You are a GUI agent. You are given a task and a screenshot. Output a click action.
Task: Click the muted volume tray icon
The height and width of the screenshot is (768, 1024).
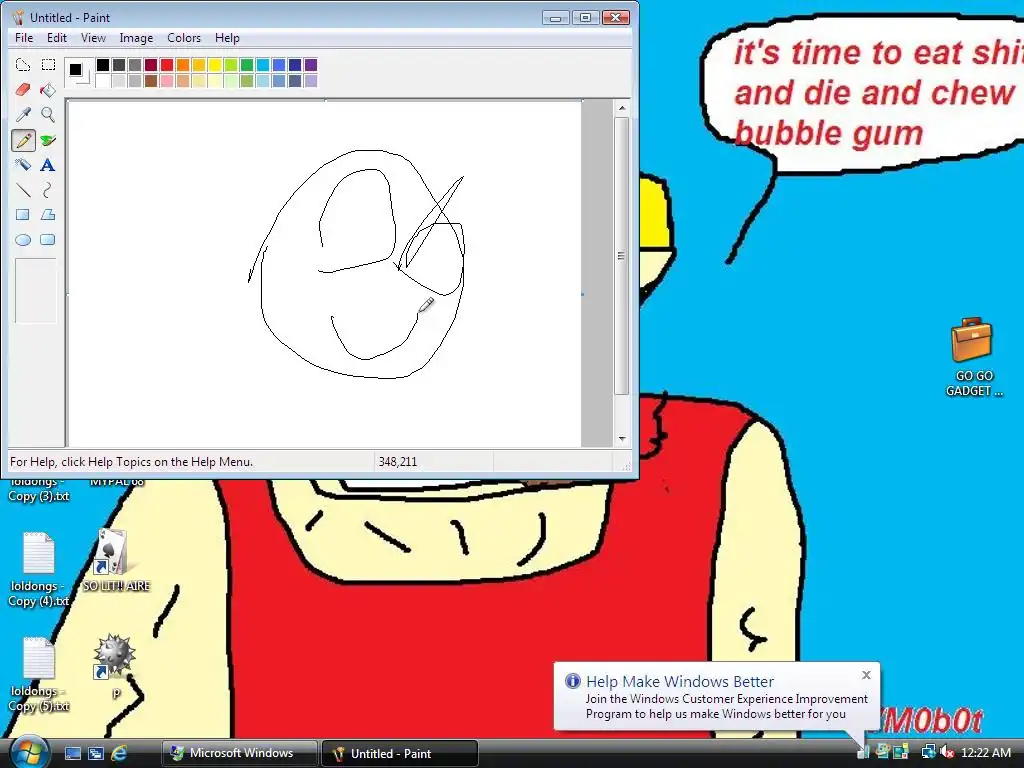(946, 753)
